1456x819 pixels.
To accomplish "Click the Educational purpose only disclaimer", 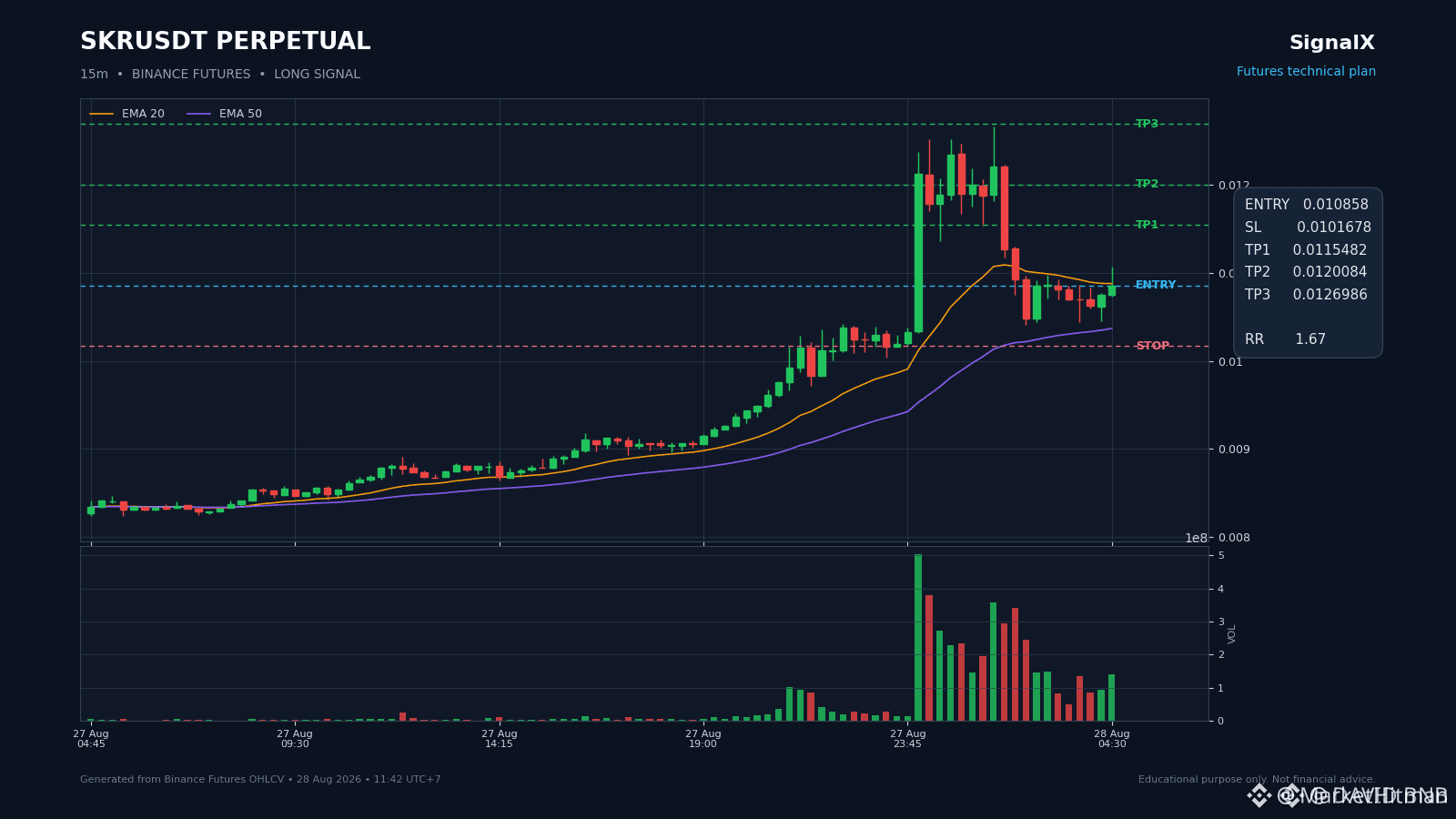I will tap(1257, 780).
